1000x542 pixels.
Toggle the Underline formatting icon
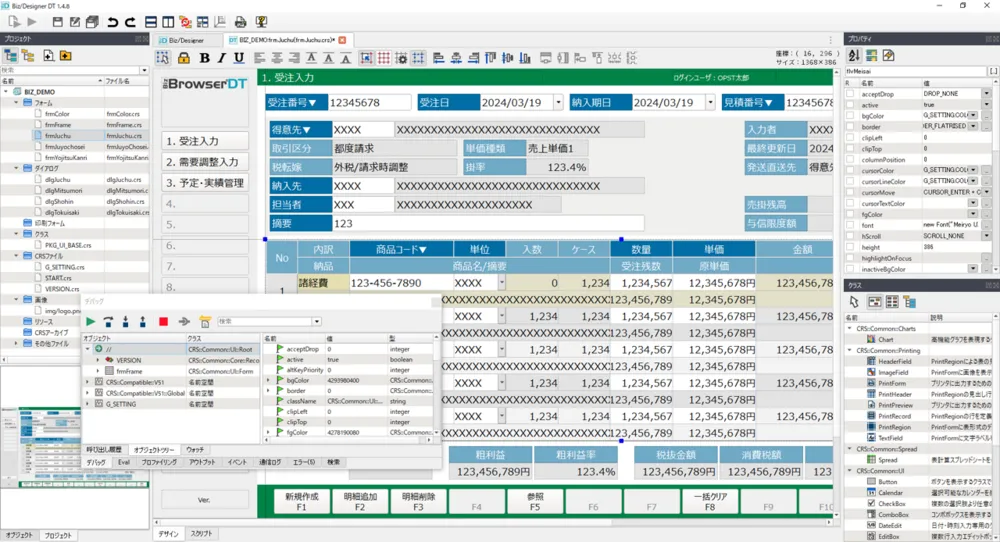click(240, 58)
